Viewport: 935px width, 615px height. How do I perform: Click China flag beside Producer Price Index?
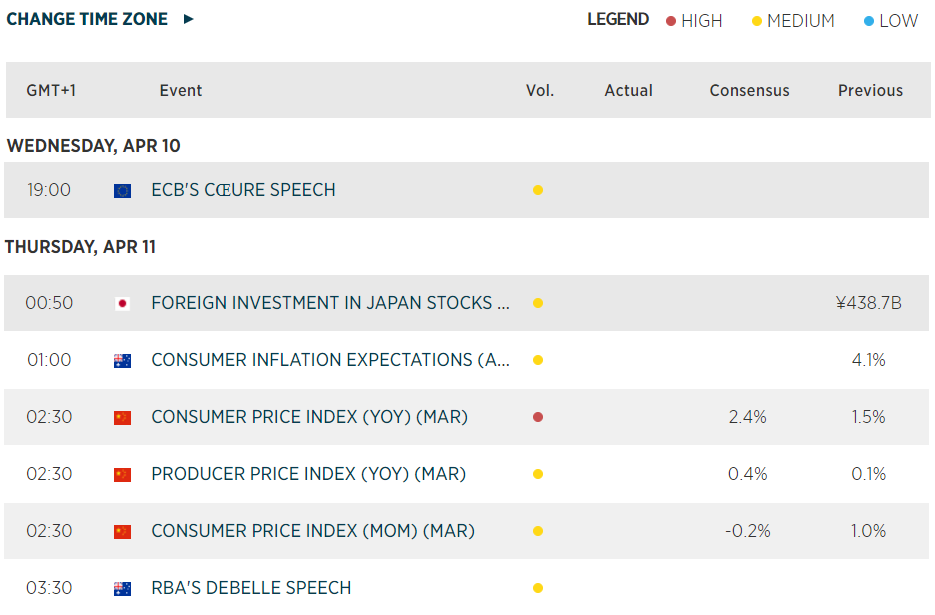point(123,474)
